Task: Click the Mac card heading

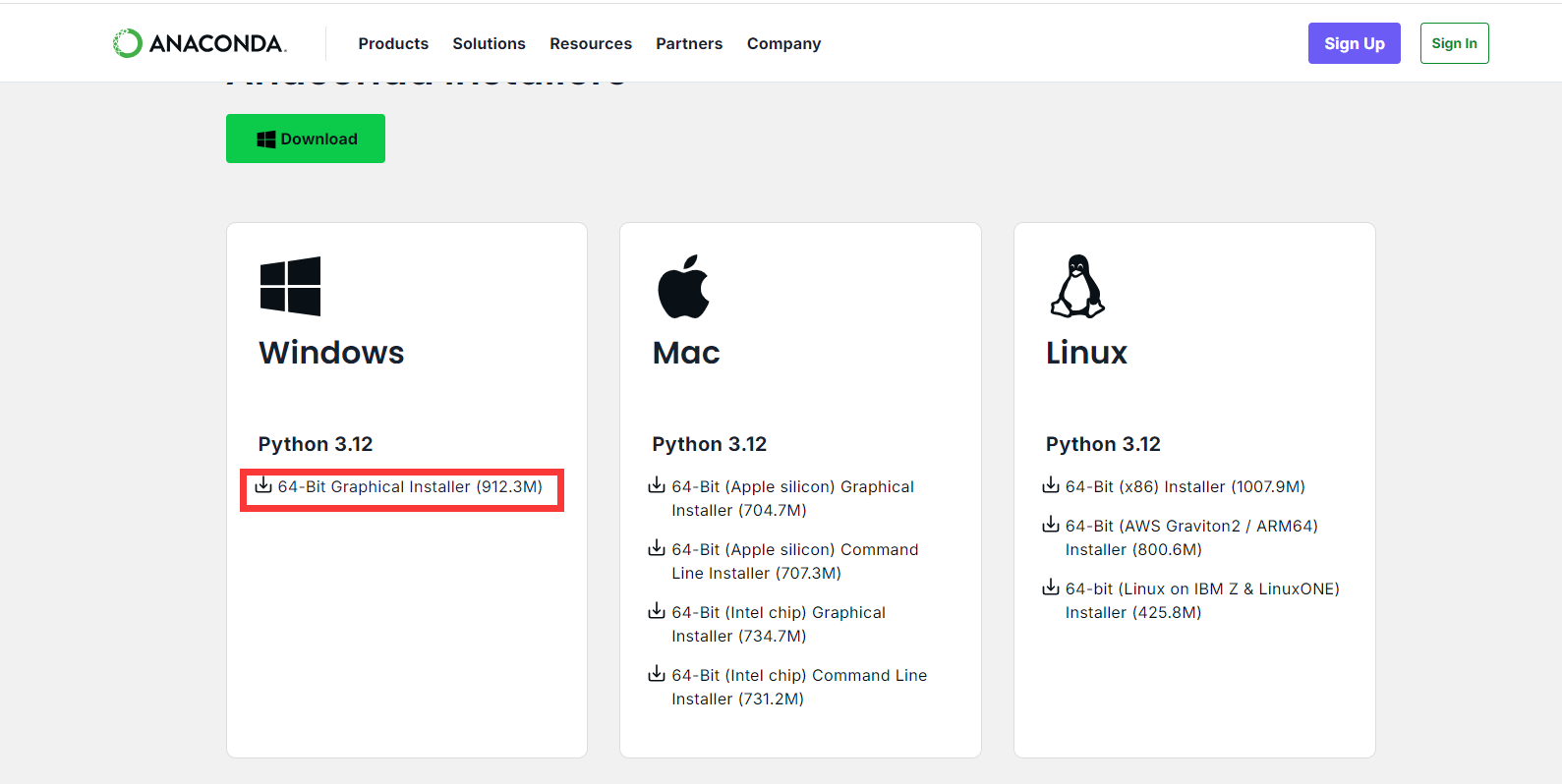Action: pos(686,353)
